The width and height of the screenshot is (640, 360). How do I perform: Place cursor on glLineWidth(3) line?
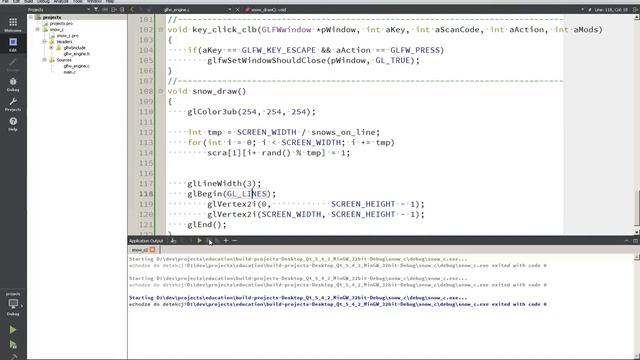coord(224,184)
